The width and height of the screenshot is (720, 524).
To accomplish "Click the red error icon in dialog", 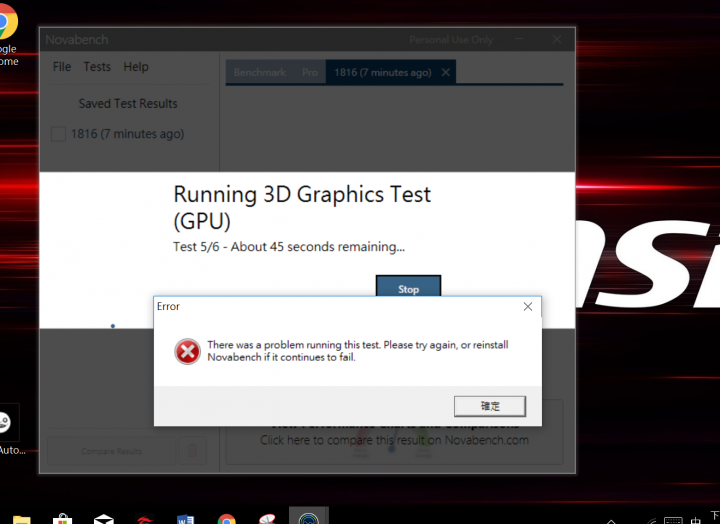I will [187, 351].
